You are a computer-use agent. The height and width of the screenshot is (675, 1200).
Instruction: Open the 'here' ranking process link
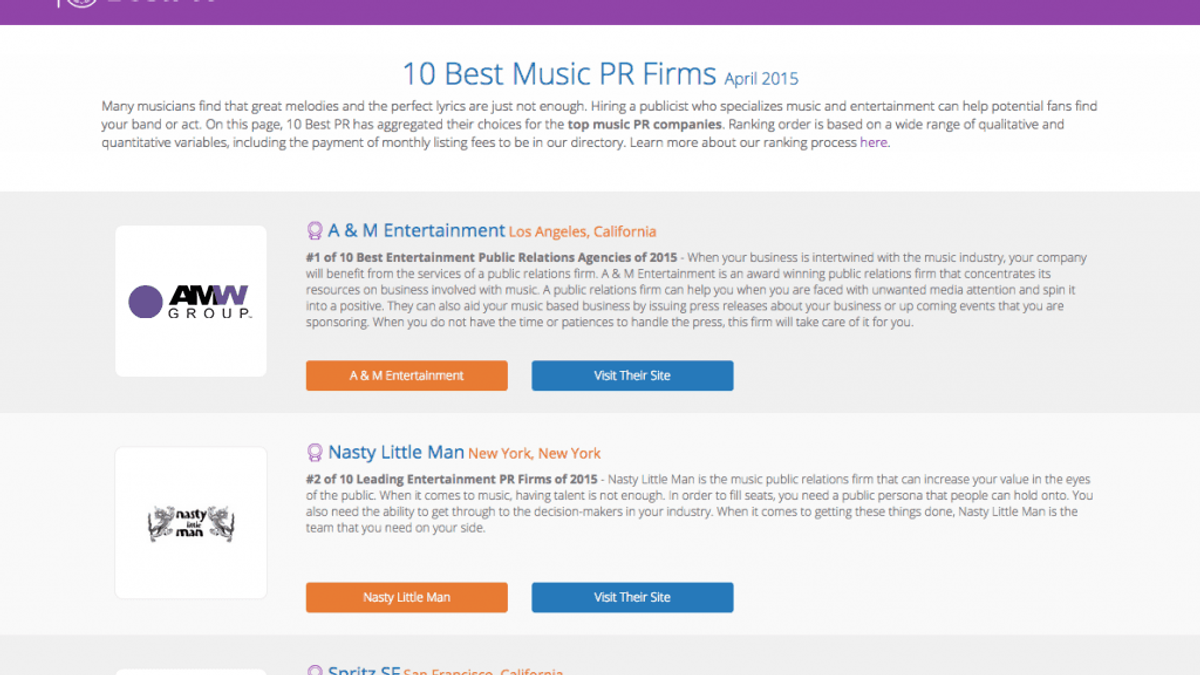(x=873, y=142)
